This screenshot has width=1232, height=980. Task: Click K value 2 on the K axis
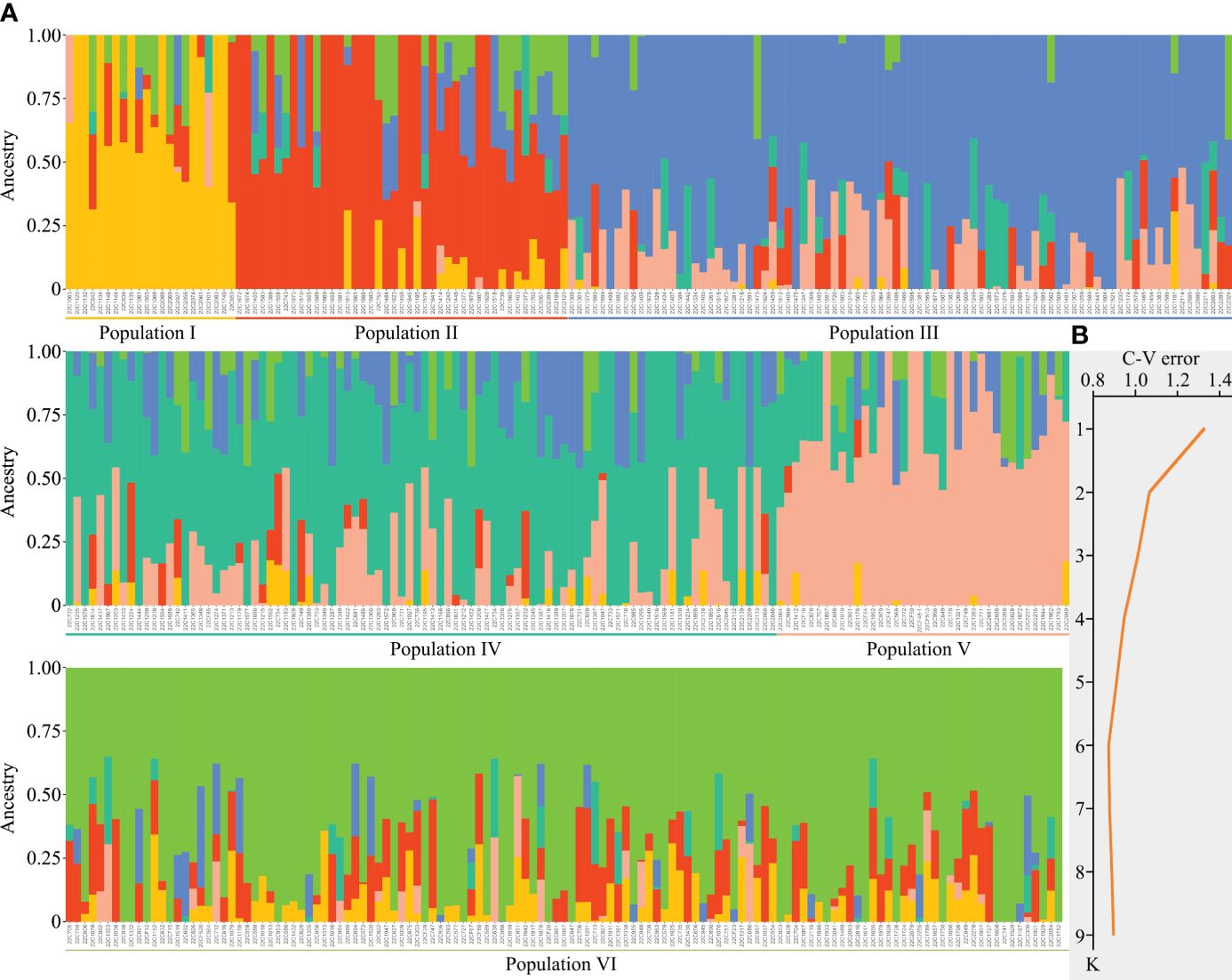pos(1080,493)
